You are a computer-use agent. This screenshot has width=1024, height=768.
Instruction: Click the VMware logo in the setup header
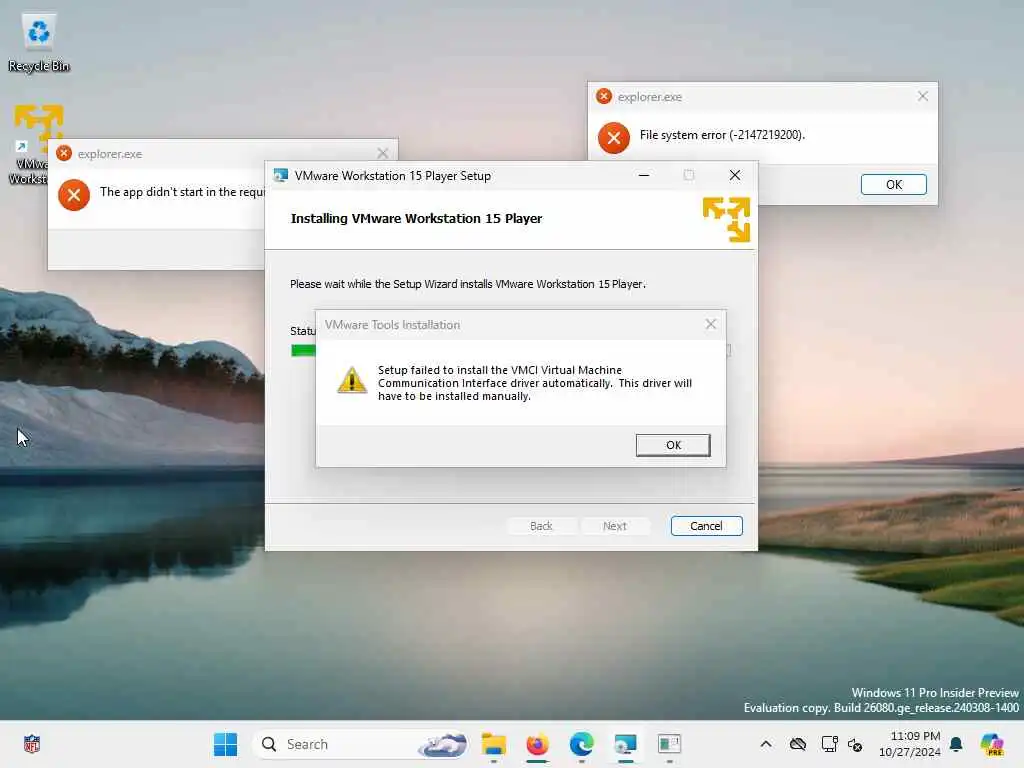pos(726,220)
